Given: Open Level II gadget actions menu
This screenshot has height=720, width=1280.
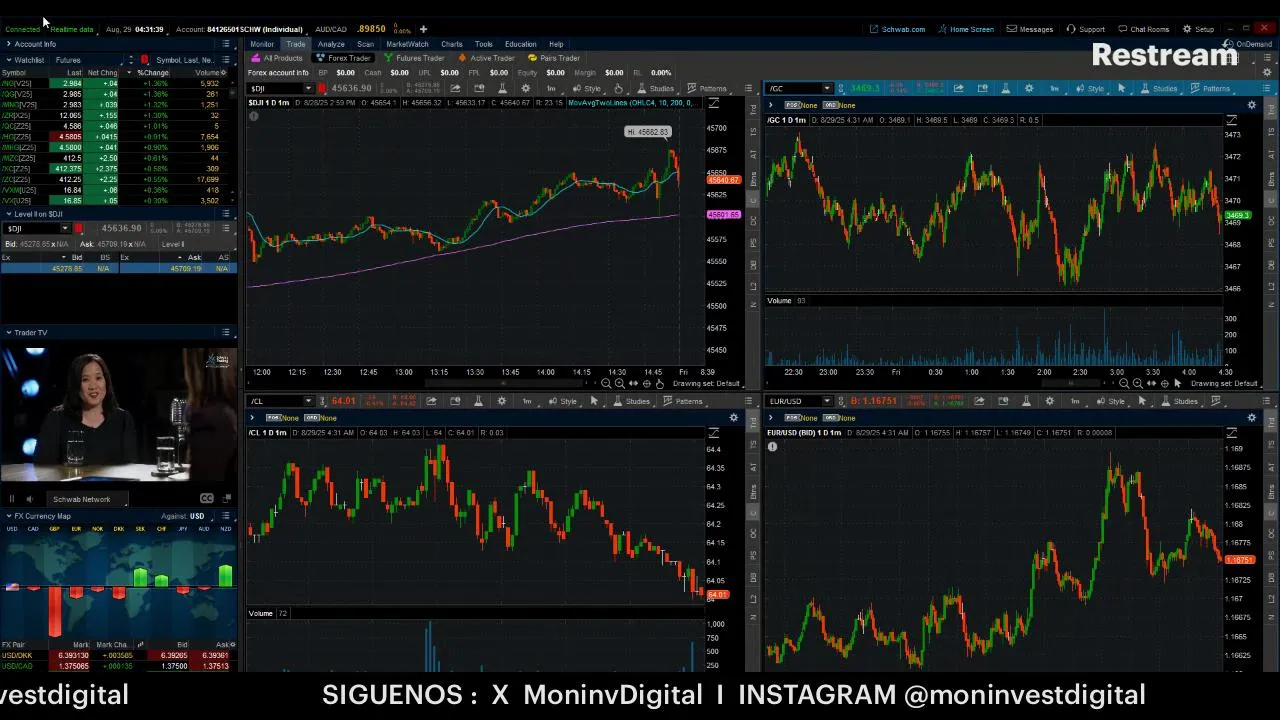Looking at the screenshot, I should (x=226, y=214).
